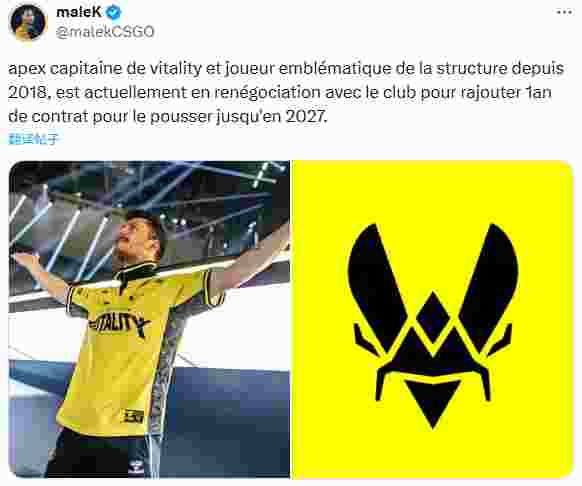The image size is (582, 486).
Task: Click the translate post link below the tweet
Action: click(33, 139)
